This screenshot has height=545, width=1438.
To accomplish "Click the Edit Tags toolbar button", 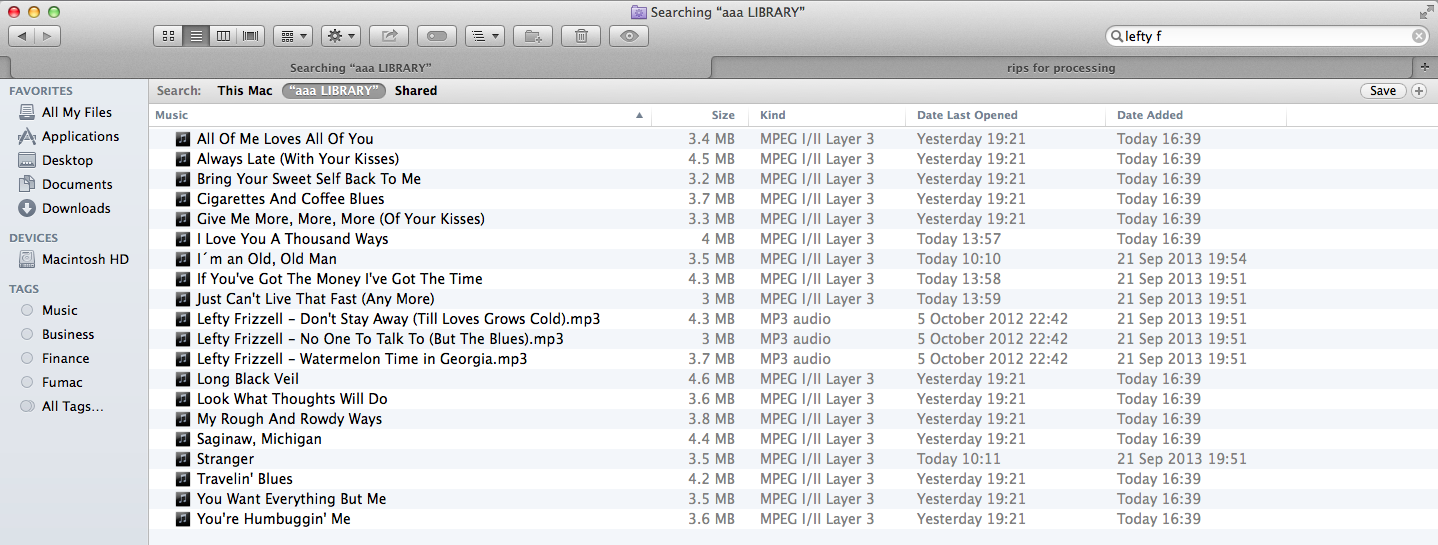I will [437, 36].
